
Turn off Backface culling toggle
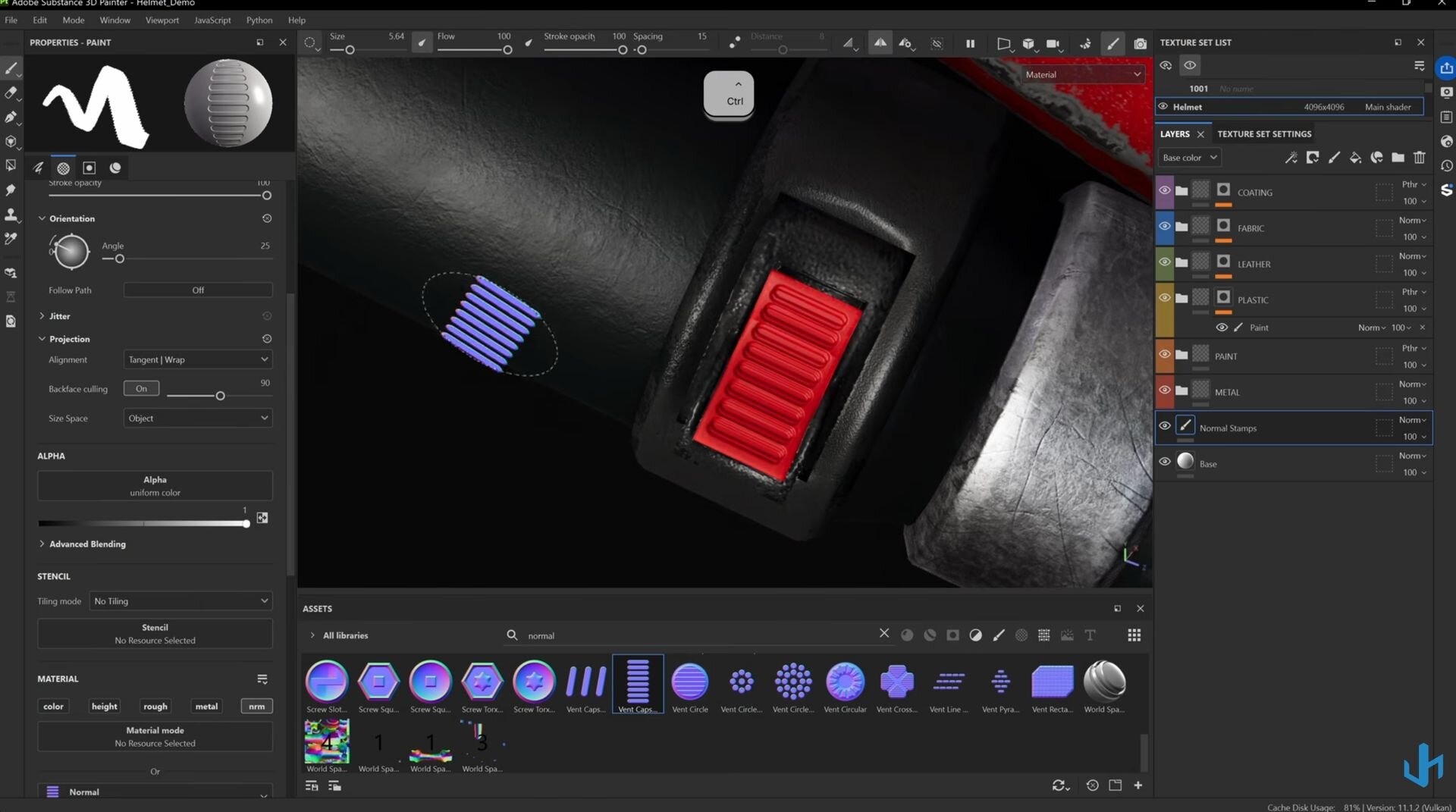142,389
